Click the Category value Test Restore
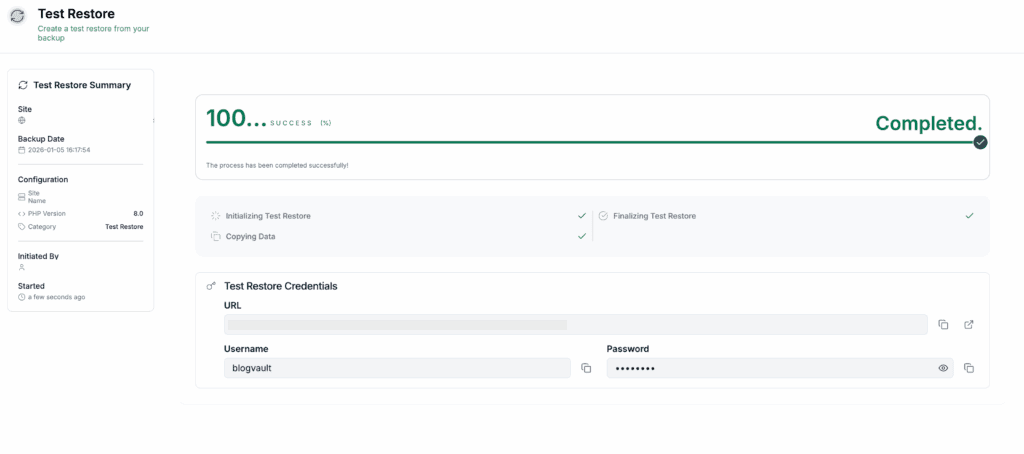Image resolution: width=1024 pixels, height=454 pixels. pos(124,227)
